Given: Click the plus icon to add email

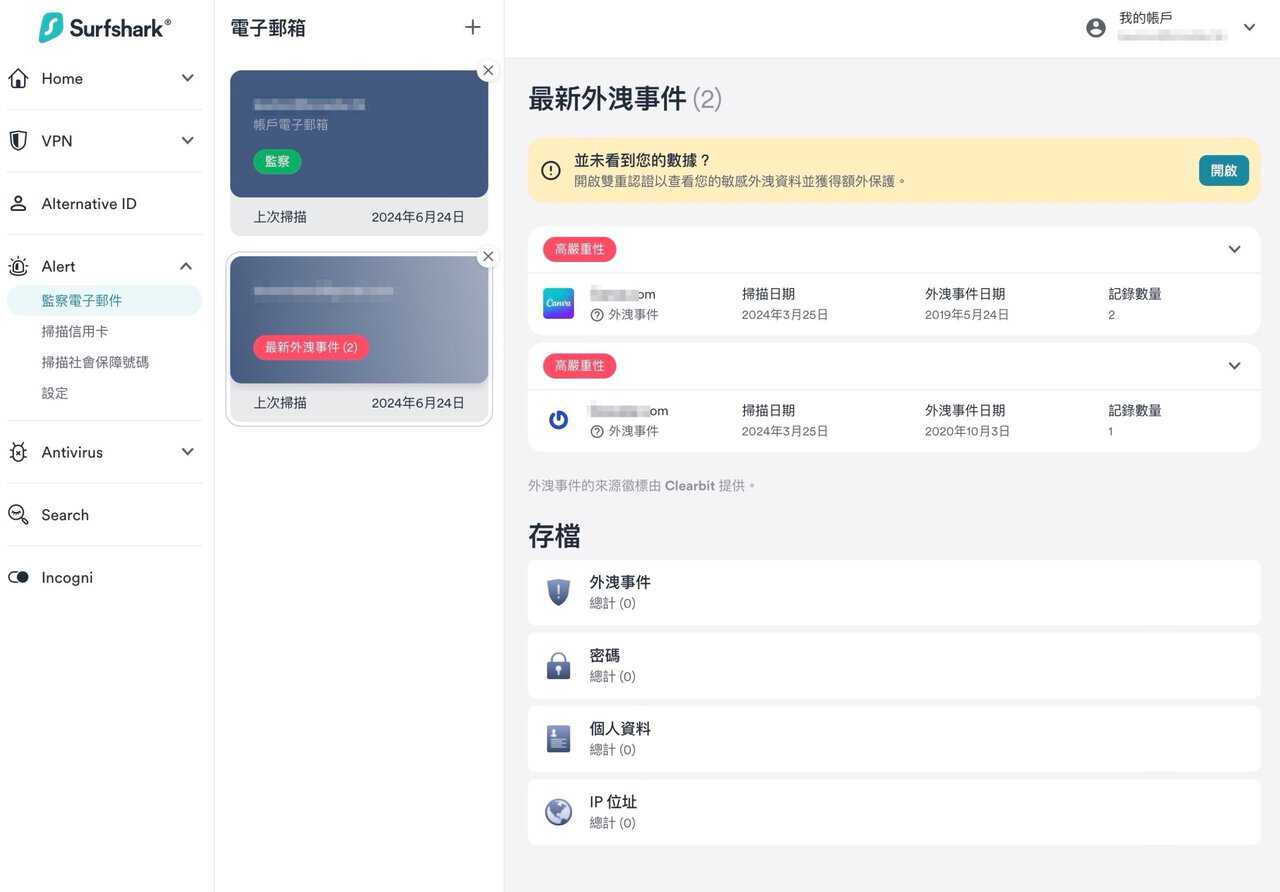Looking at the screenshot, I should click(473, 28).
